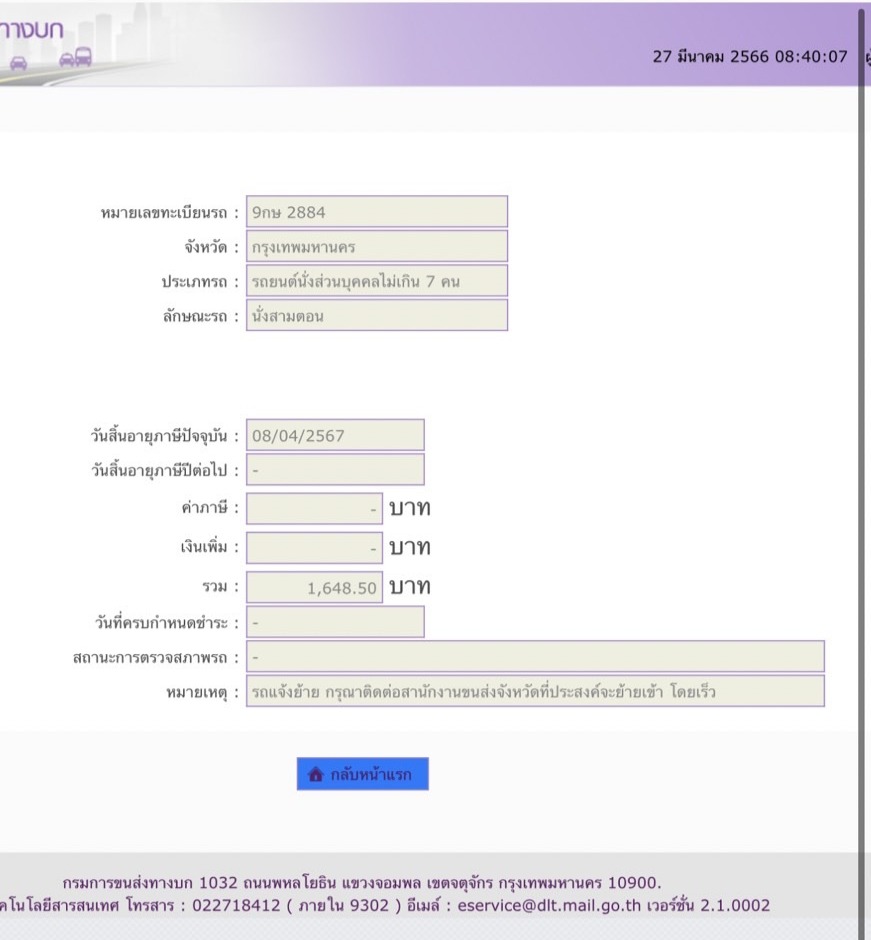
Task: Click the วันสิ้นอายุภาษีปีต่อไป field
Action: click(335, 469)
